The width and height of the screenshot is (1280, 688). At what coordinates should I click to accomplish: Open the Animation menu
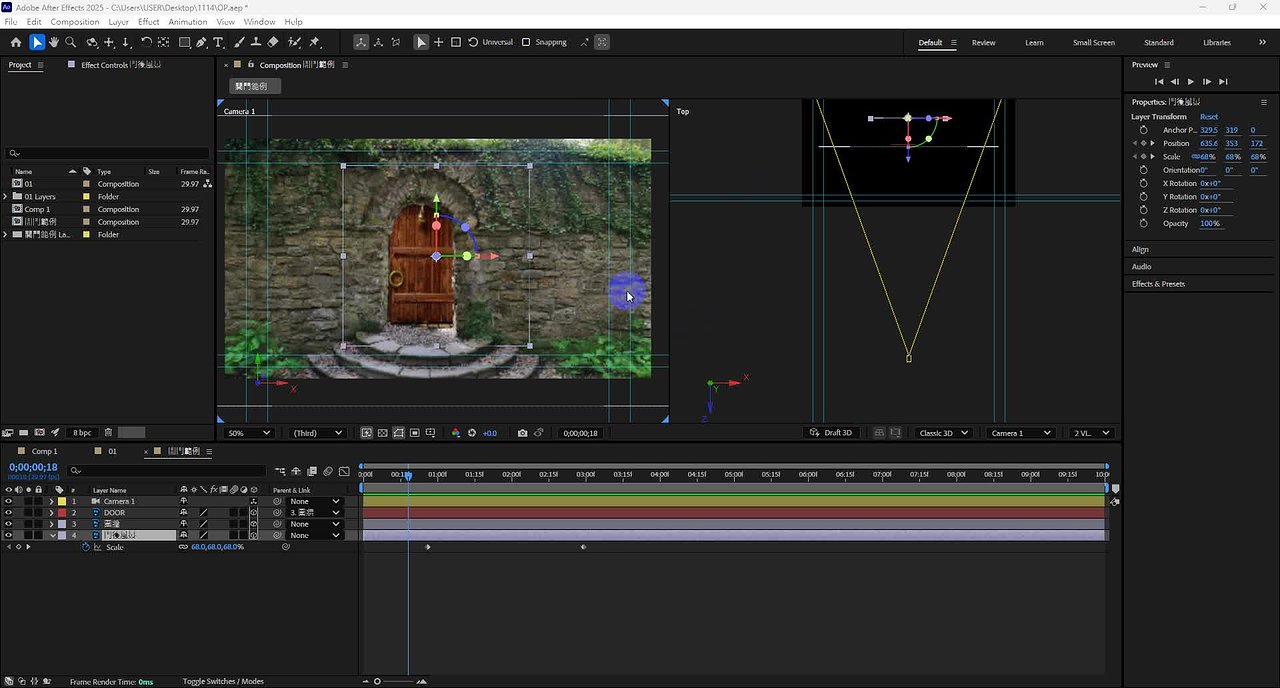188,21
